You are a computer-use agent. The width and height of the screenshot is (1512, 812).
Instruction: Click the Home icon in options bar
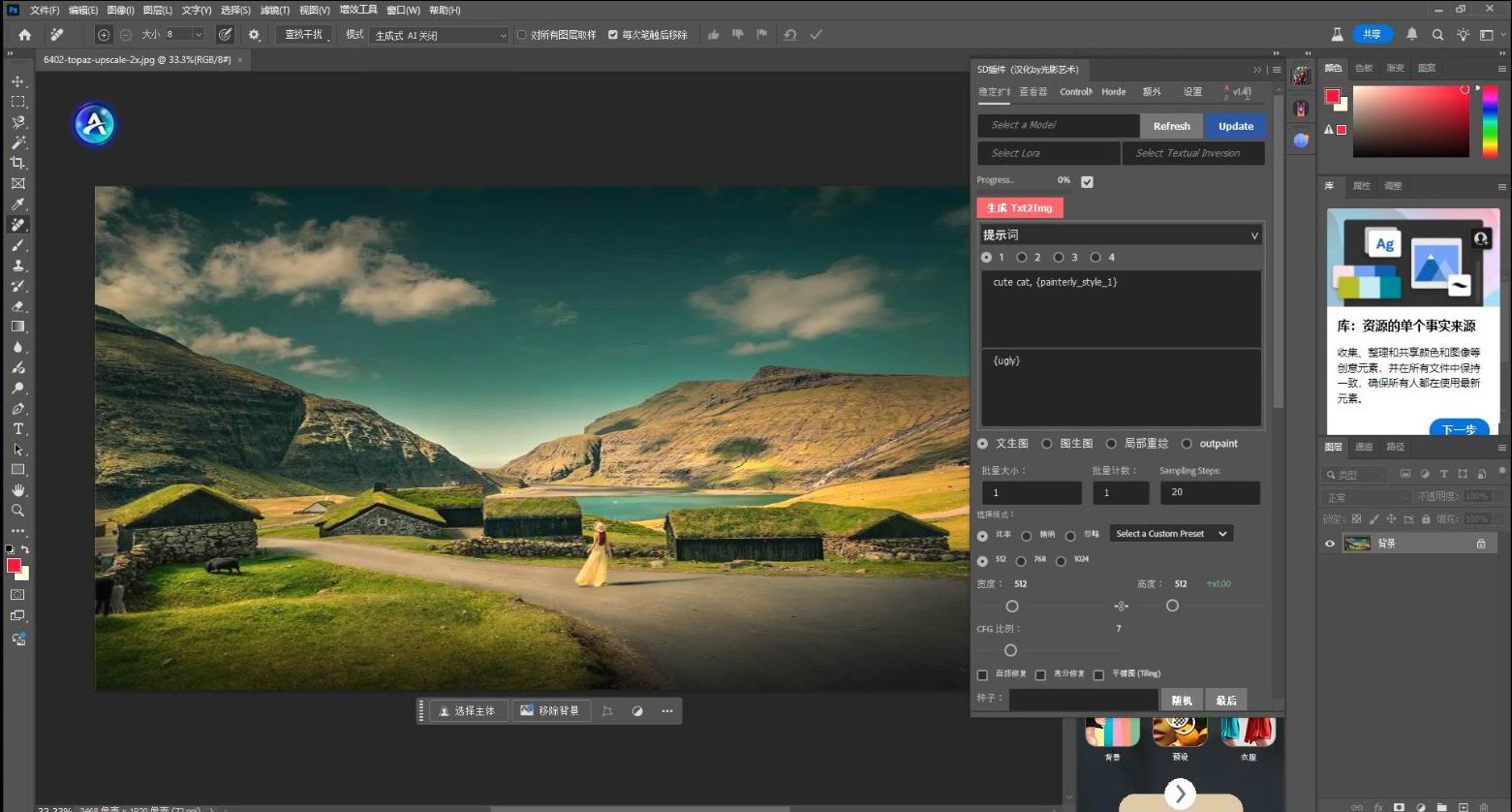(25, 35)
